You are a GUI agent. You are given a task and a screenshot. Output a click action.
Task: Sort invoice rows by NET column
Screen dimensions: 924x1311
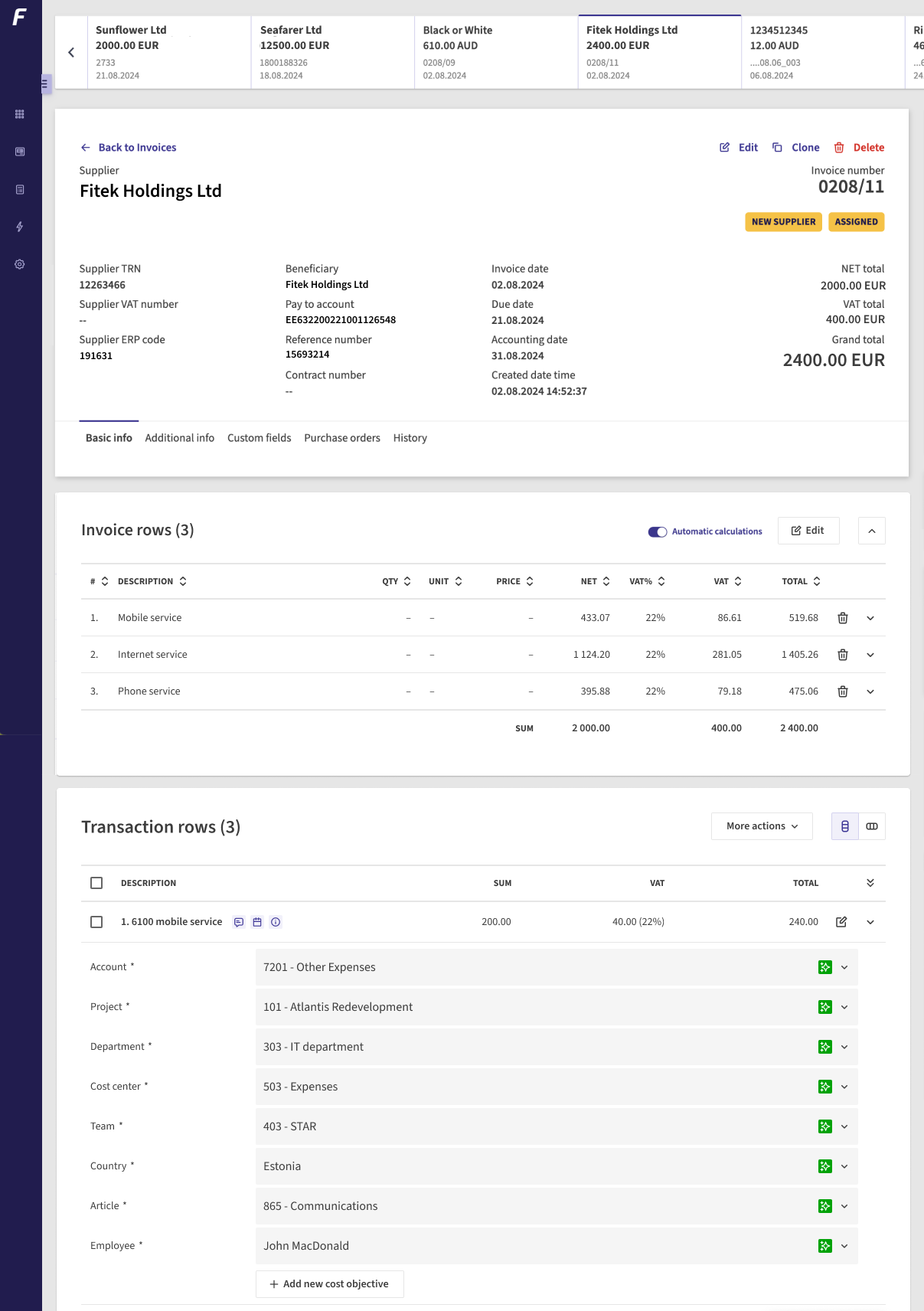[596, 581]
